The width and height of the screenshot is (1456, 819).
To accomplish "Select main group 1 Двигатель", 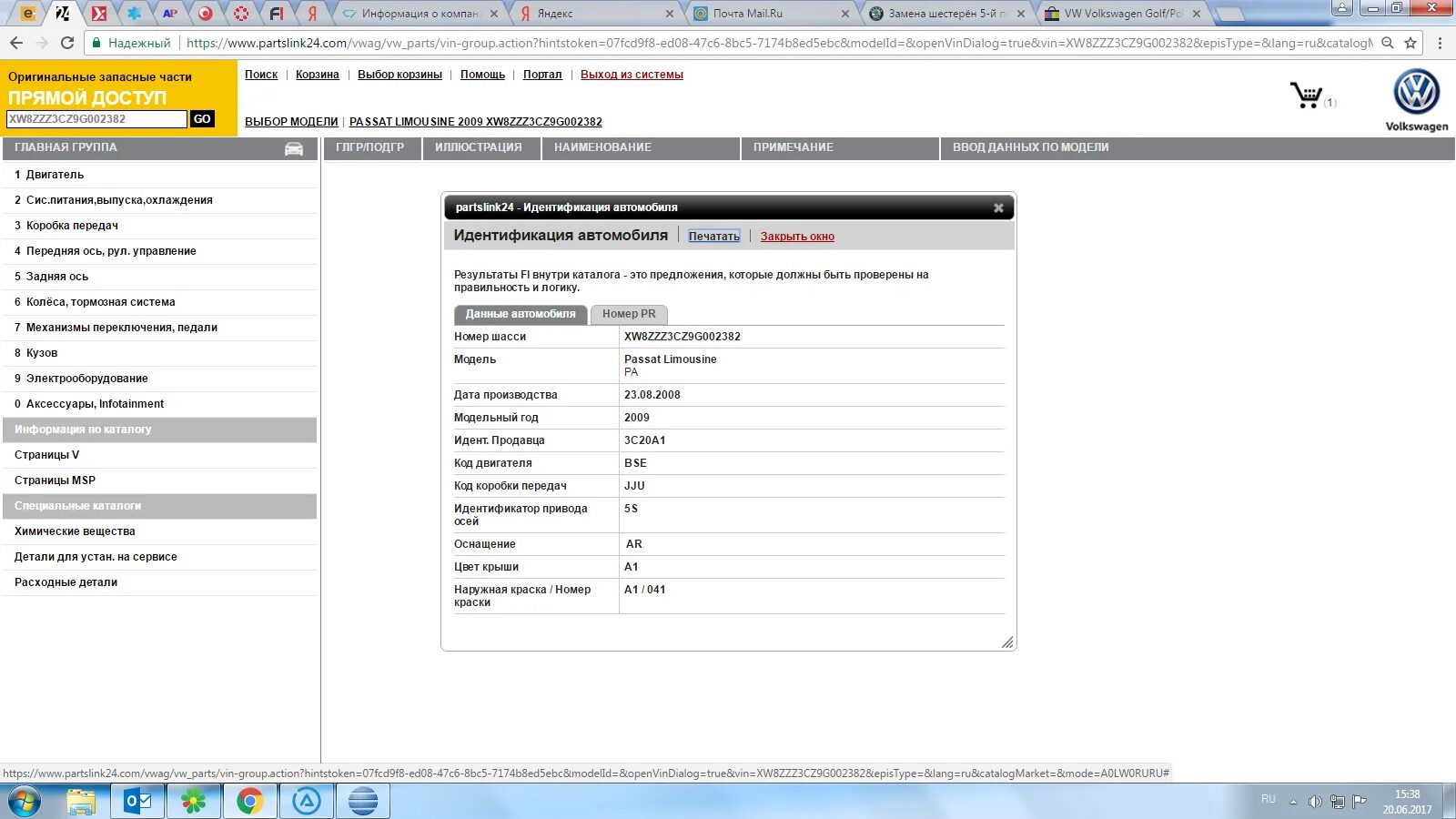I will [x=160, y=175].
